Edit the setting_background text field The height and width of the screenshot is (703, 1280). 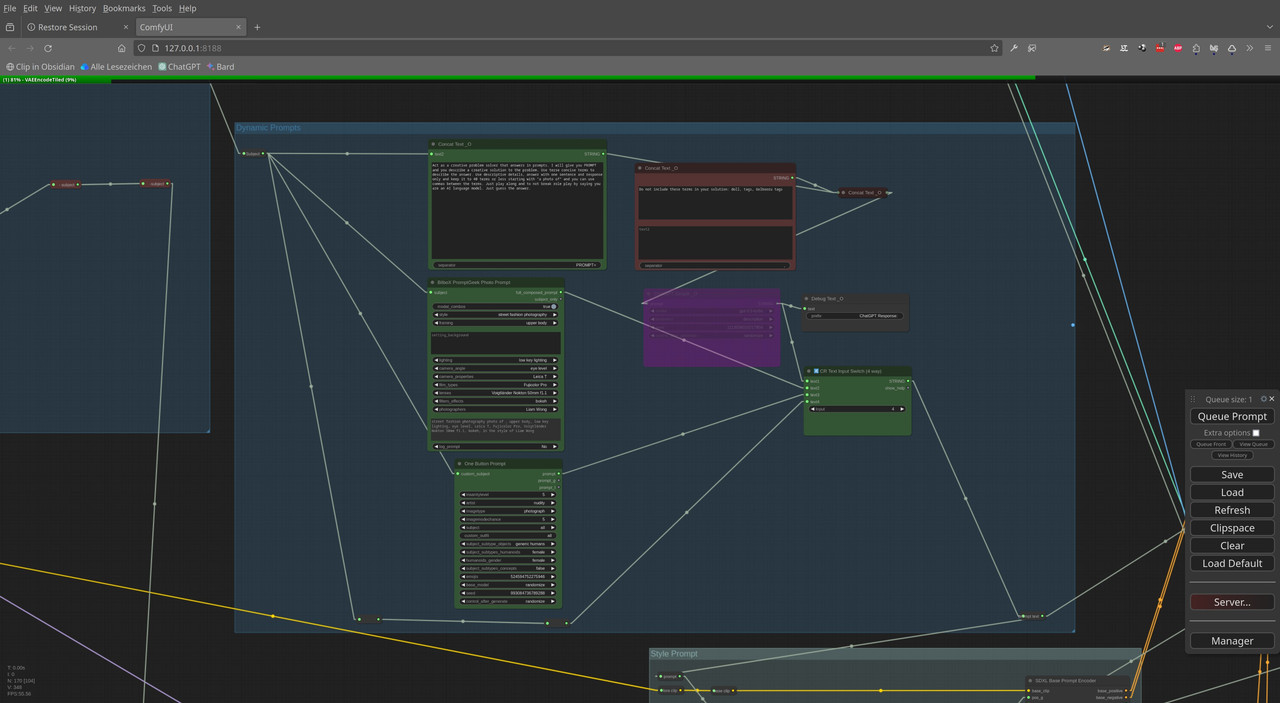pos(496,342)
